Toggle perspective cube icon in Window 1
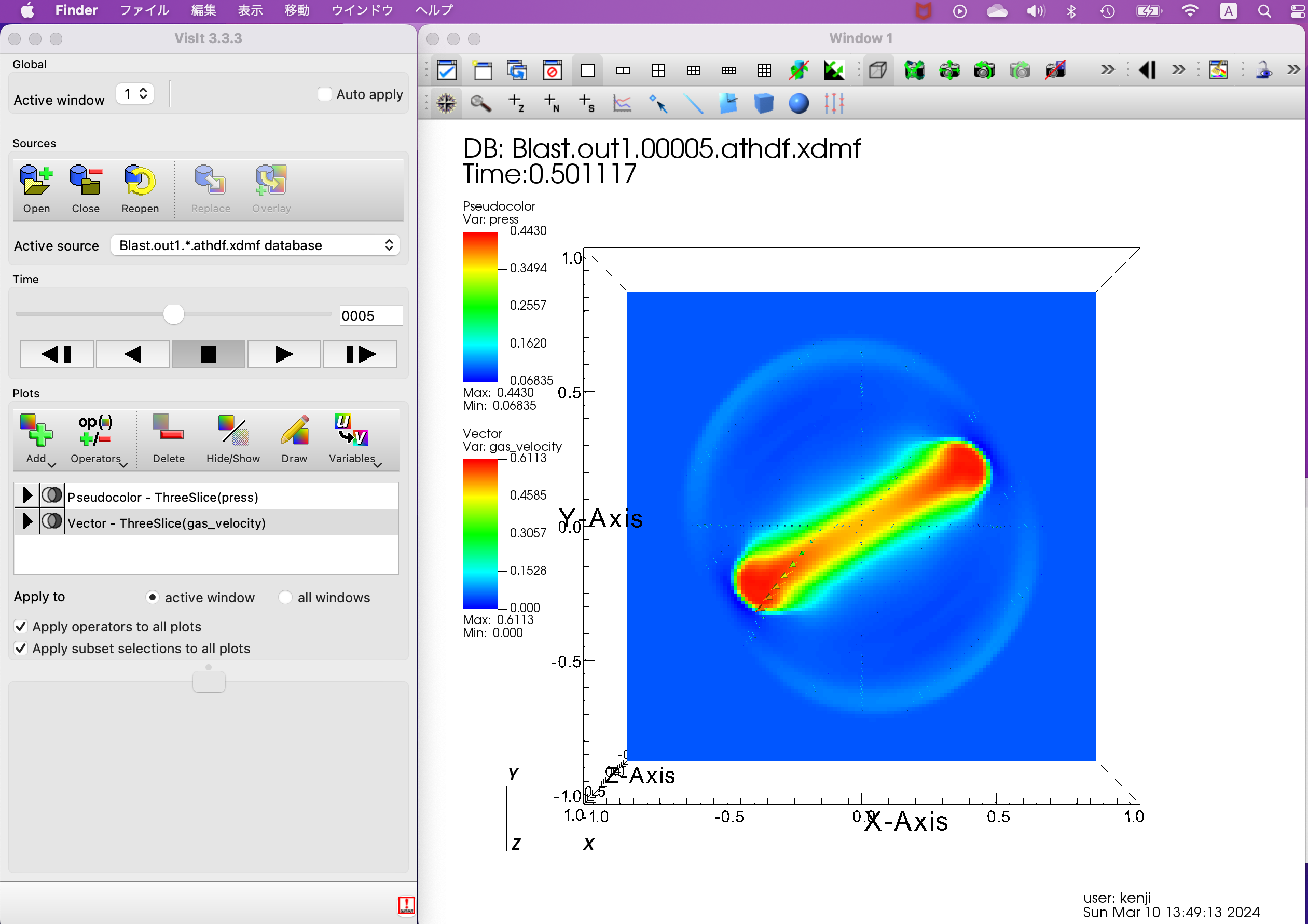Screen dimensions: 1308x924 878,71
